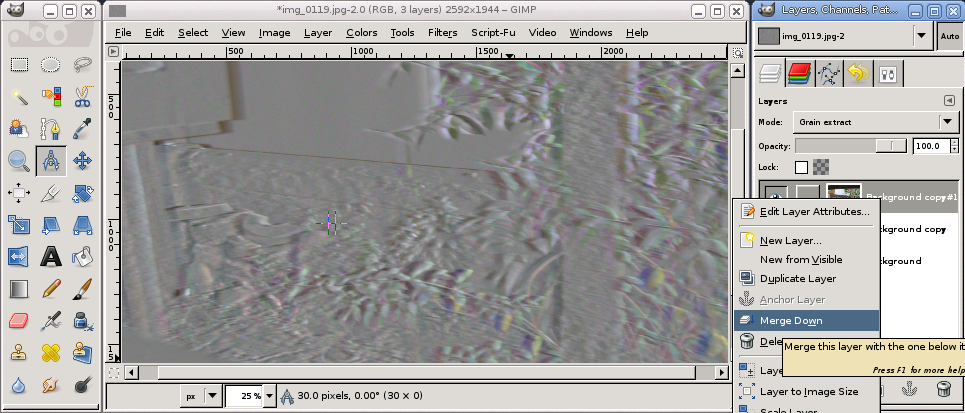Expand the zoom percentage dropdown
The width and height of the screenshot is (965, 413).
269,396
